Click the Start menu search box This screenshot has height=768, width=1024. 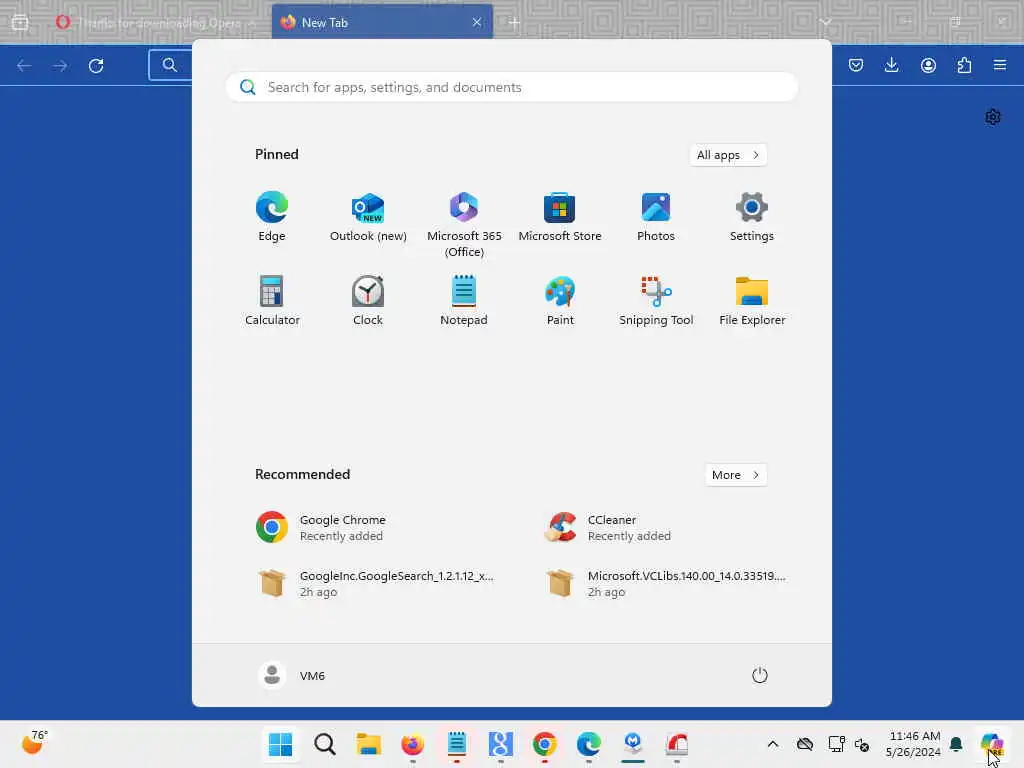(x=511, y=87)
